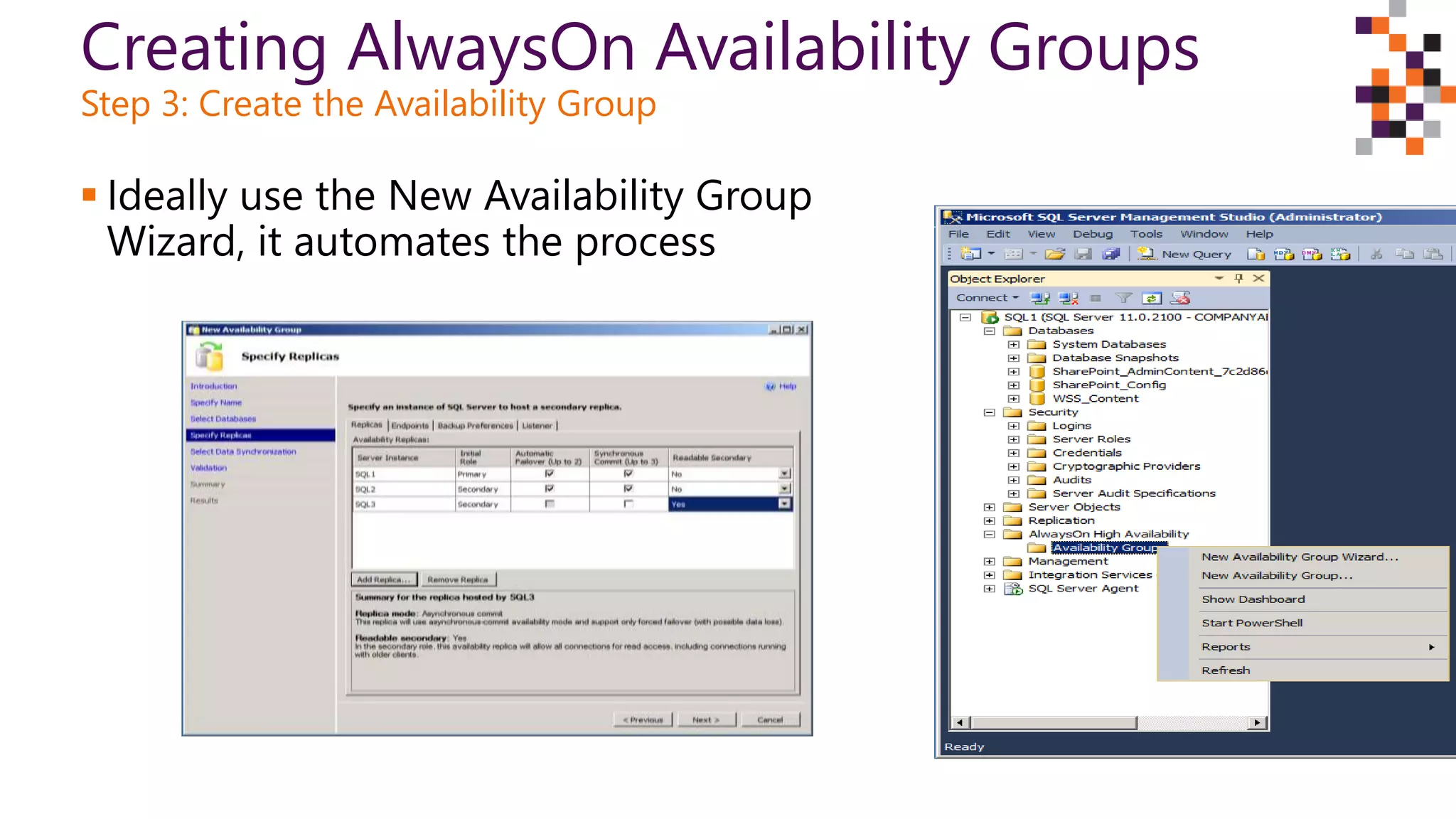Open Readable Secondary dropdown for SQL3
This screenshot has height=819, width=1456.
click(784, 503)
